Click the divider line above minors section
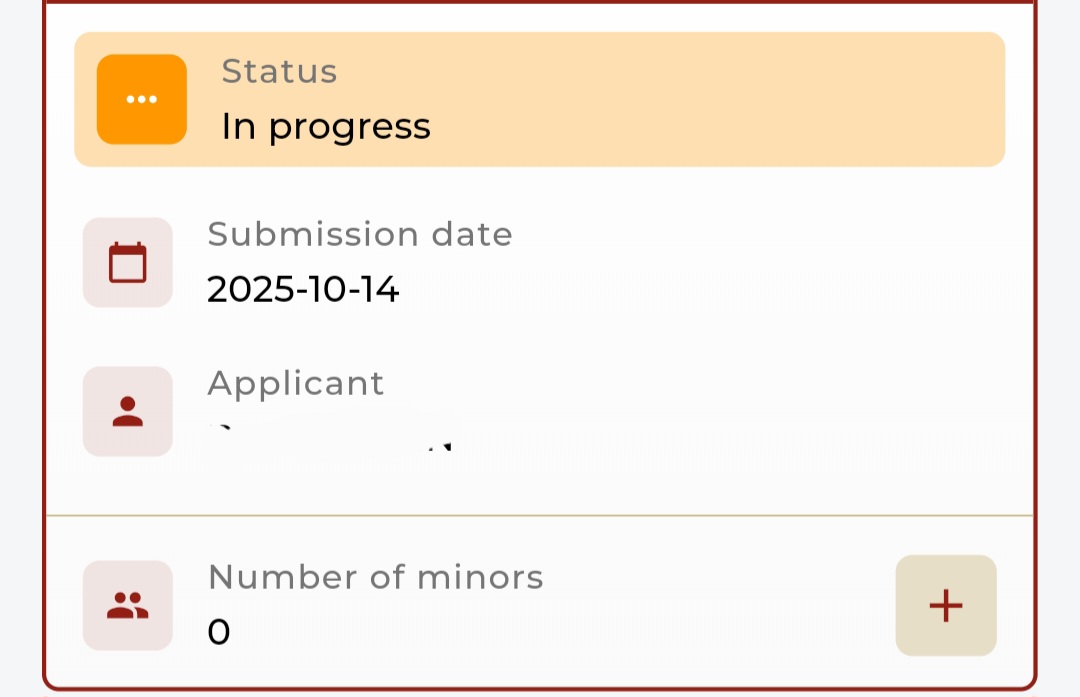Image resolution: width=1080 pixels, height=697 pixels. tap(540, 516)
